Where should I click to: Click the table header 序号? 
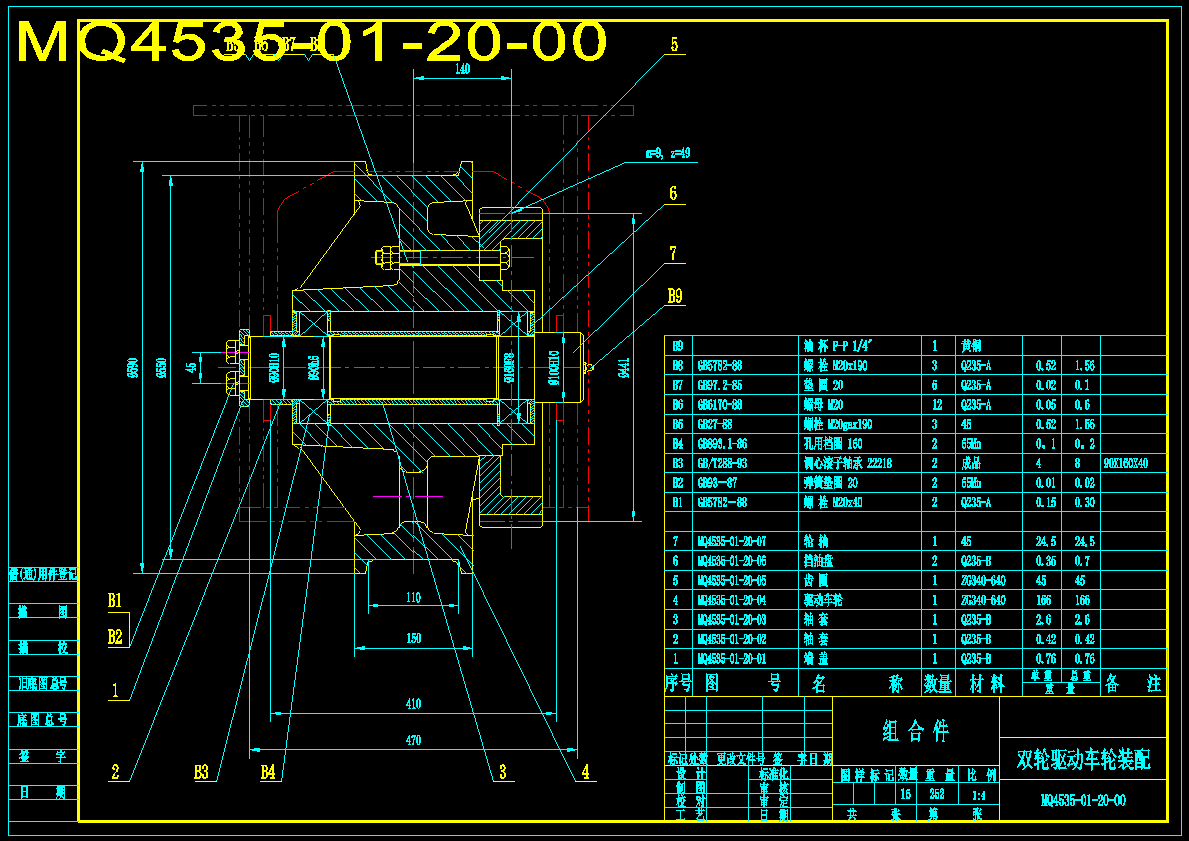click(679, 683)
